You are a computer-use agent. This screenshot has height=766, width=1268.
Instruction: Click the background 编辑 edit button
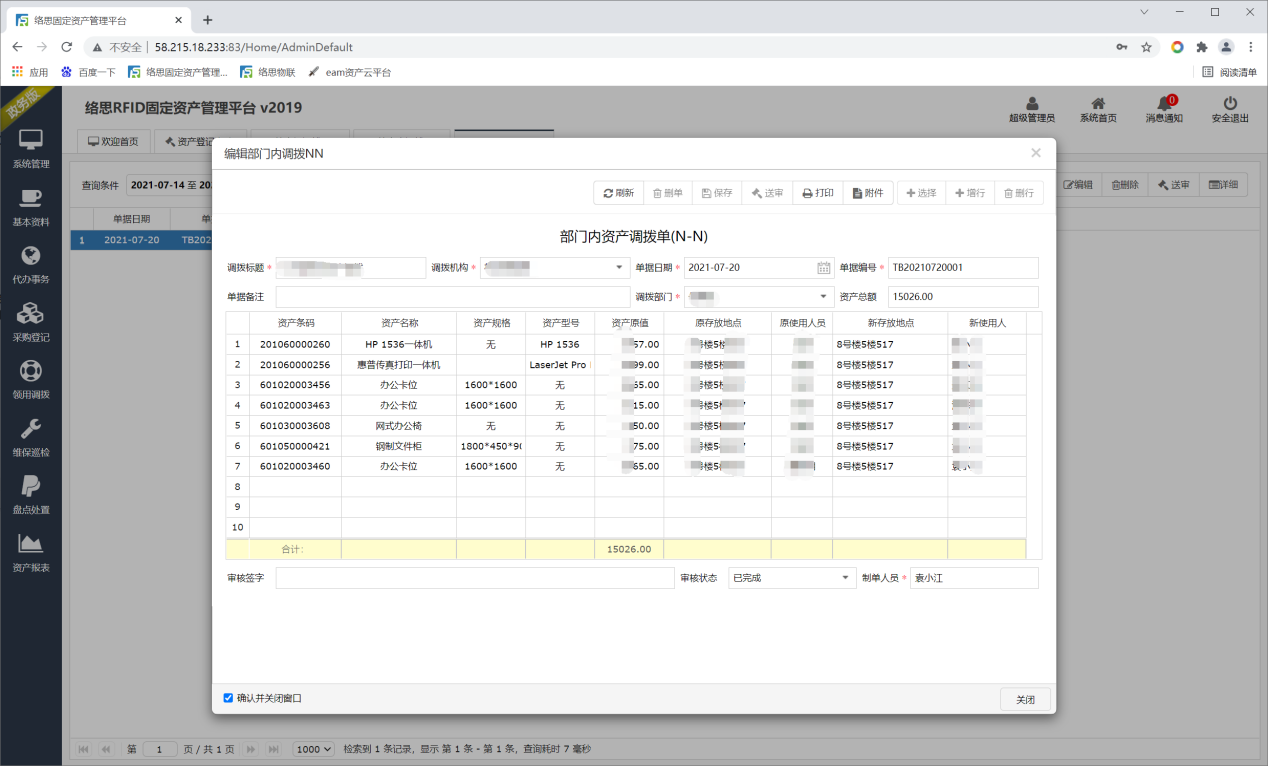click(1078, 185)
